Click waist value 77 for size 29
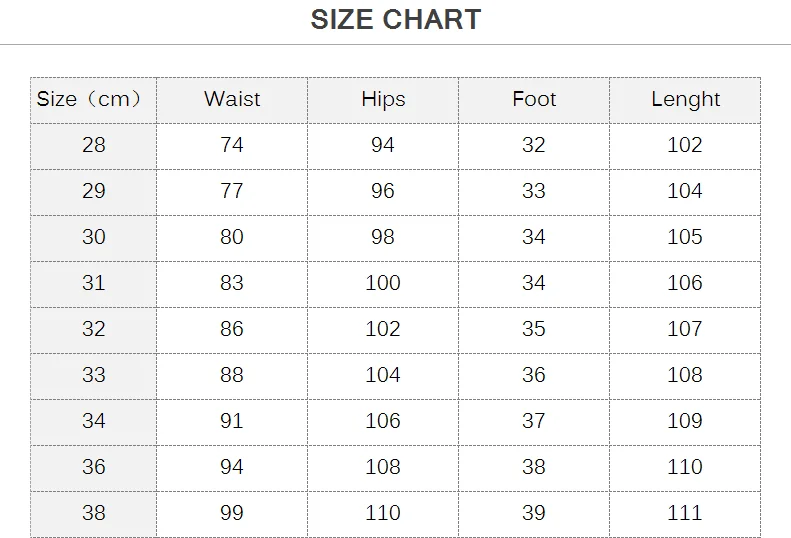791x538 pixels. (232, 191)
